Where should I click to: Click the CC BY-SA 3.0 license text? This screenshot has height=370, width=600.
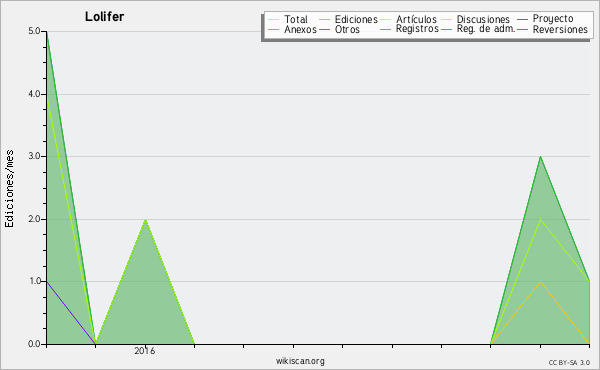[x=569, y=362]
